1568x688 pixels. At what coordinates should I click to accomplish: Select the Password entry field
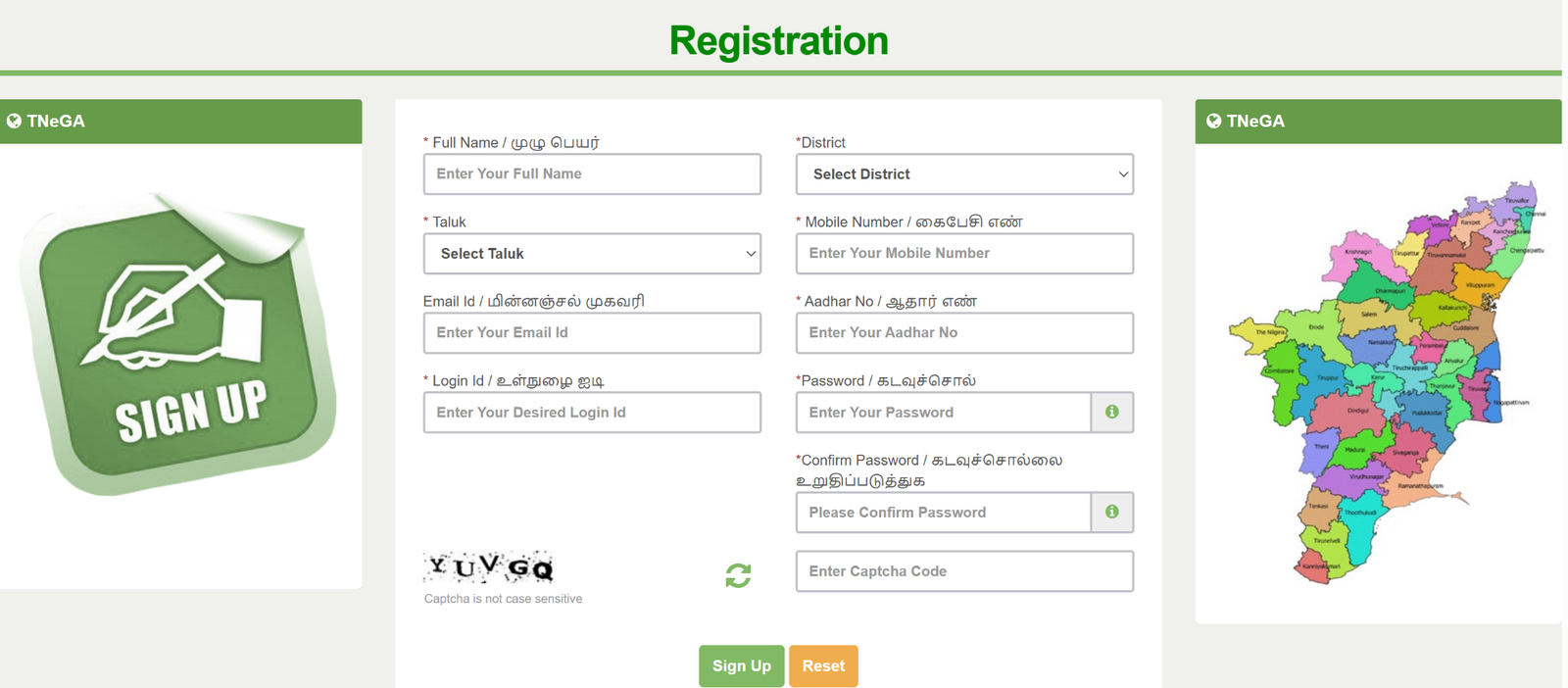pos(943,412)
